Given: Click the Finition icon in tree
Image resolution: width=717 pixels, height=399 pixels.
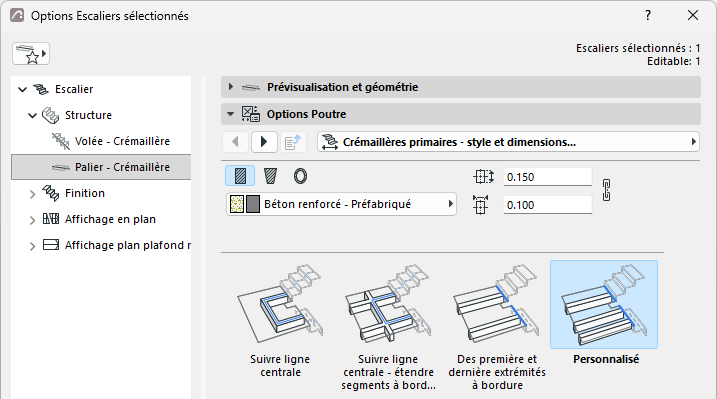Looking at the screenshot, I should pos(51,193).
